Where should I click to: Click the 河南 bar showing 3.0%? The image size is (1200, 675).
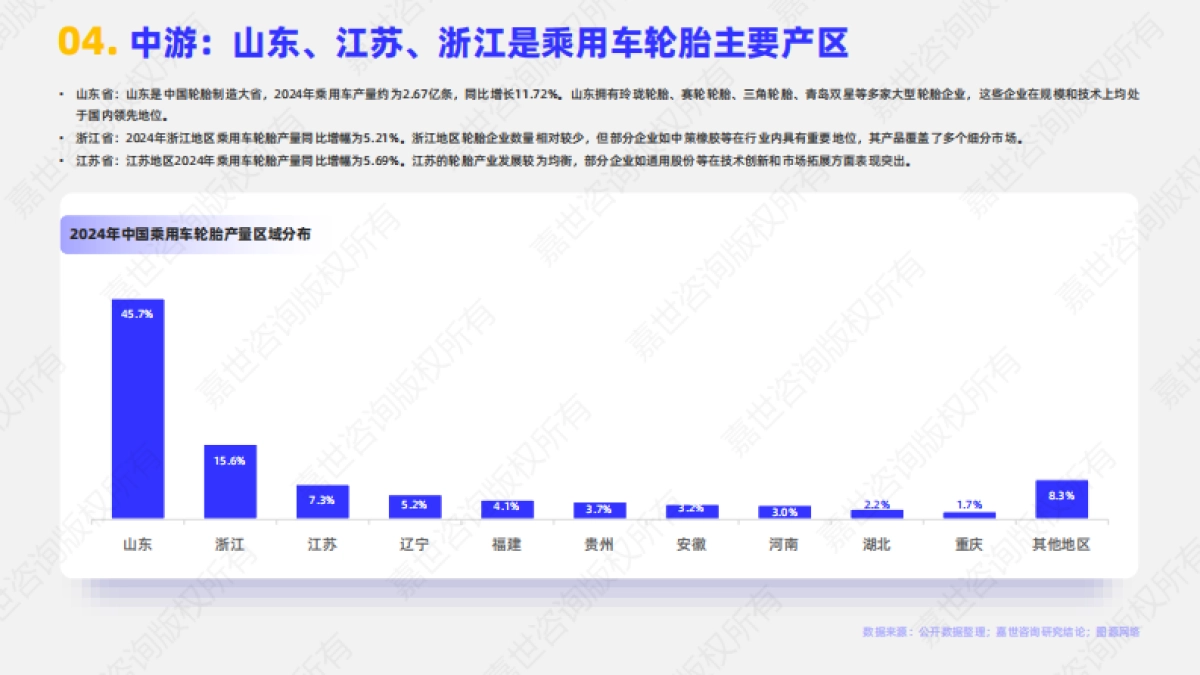(785, 515)
